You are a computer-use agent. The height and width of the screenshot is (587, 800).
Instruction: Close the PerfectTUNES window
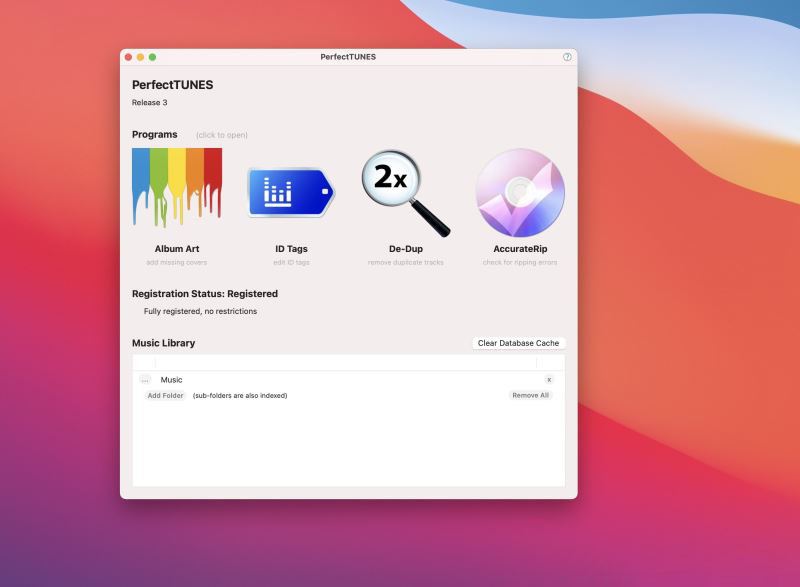point(129,57)
